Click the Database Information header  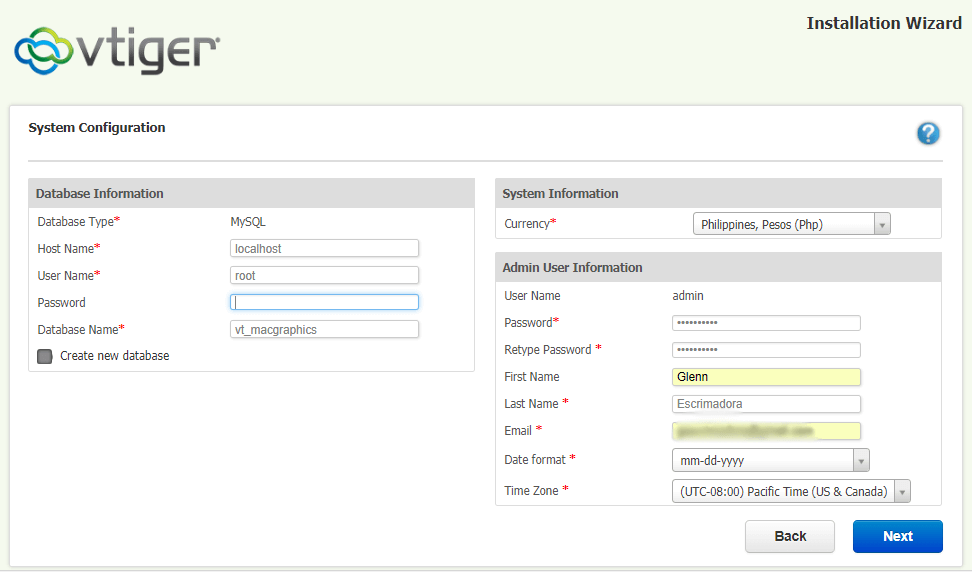[x=252, y=193]
